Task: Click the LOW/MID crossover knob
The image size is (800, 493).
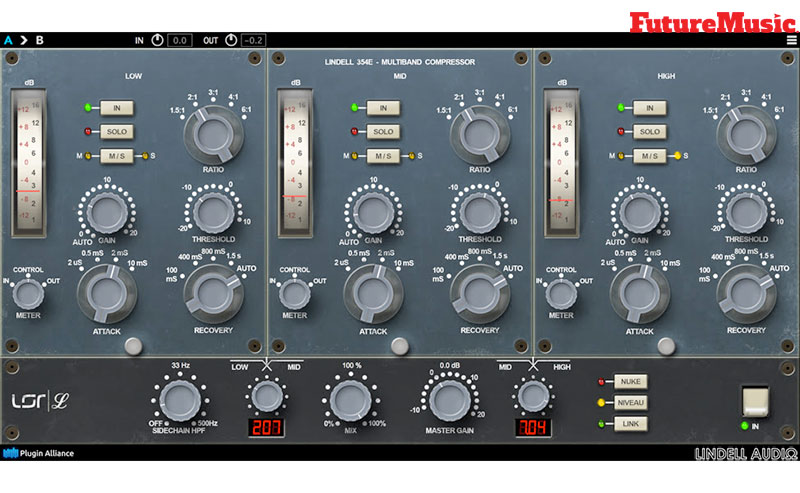Action: tap(267, 397)
